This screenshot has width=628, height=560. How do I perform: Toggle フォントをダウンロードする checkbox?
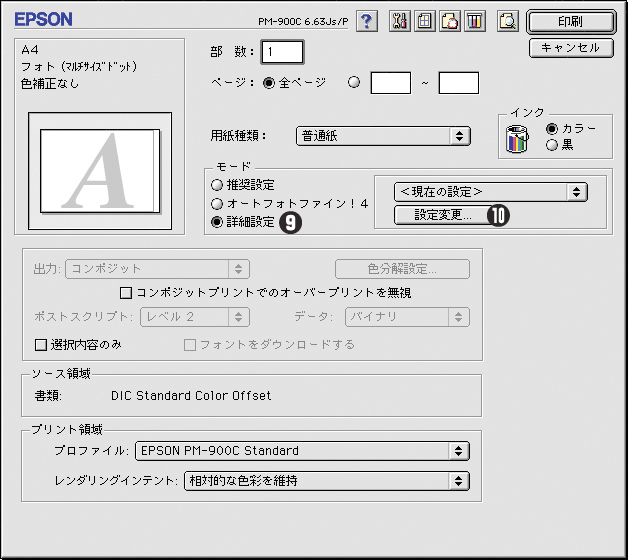click(x=189, y=345)
